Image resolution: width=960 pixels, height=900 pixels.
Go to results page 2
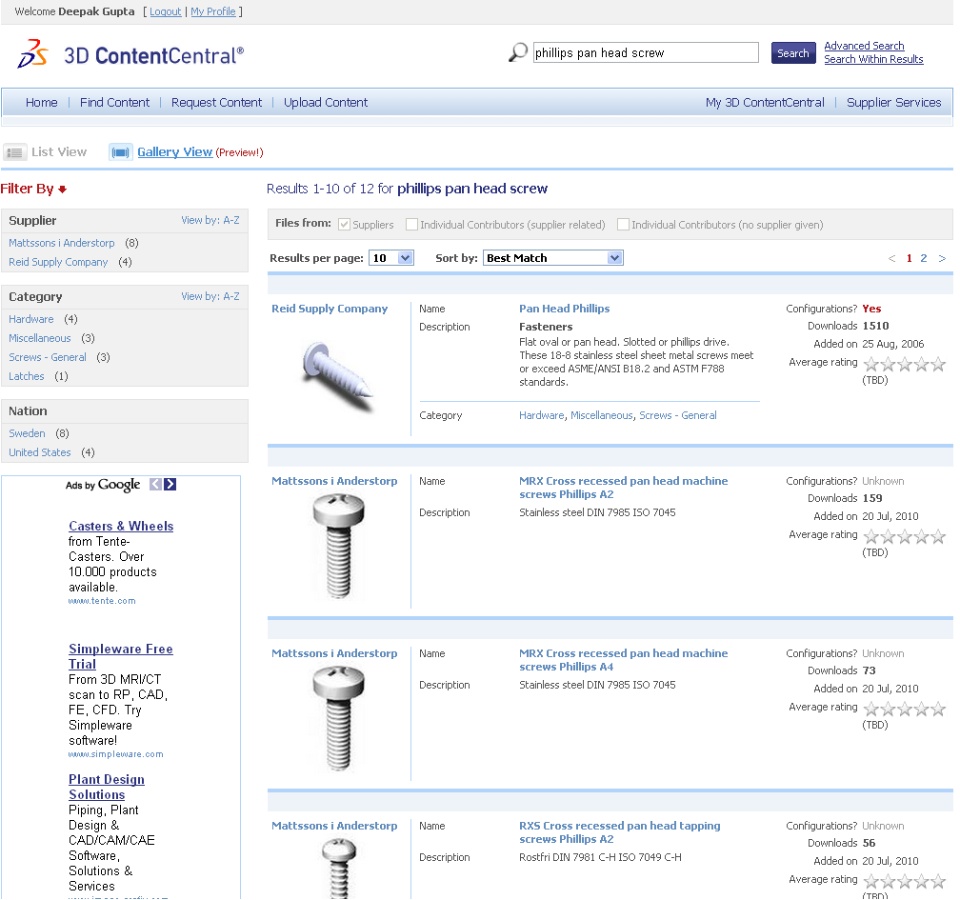pos(923,258)
